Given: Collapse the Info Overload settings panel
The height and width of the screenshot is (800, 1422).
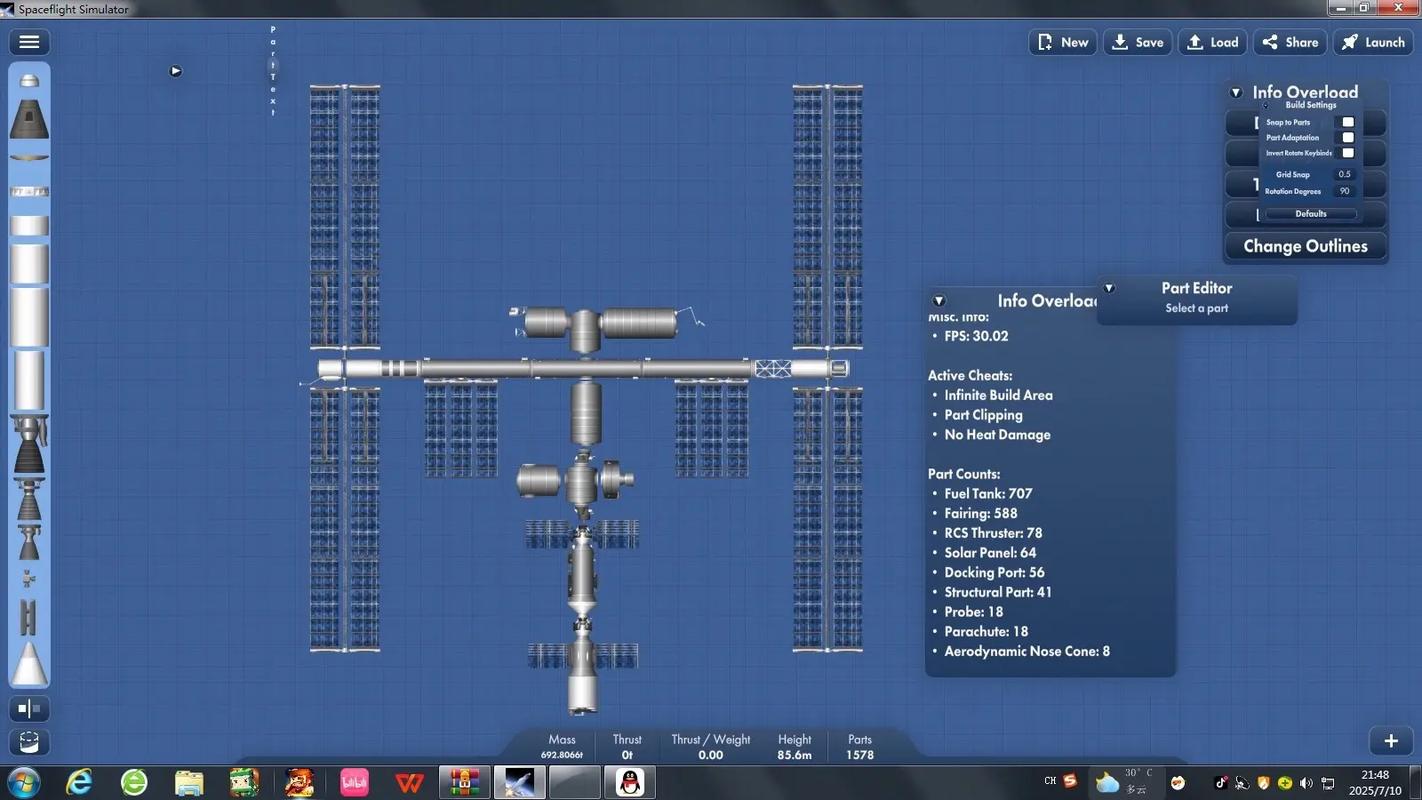Looking at the screenshot, I should pyautogui.click(x=1236, y=92).
